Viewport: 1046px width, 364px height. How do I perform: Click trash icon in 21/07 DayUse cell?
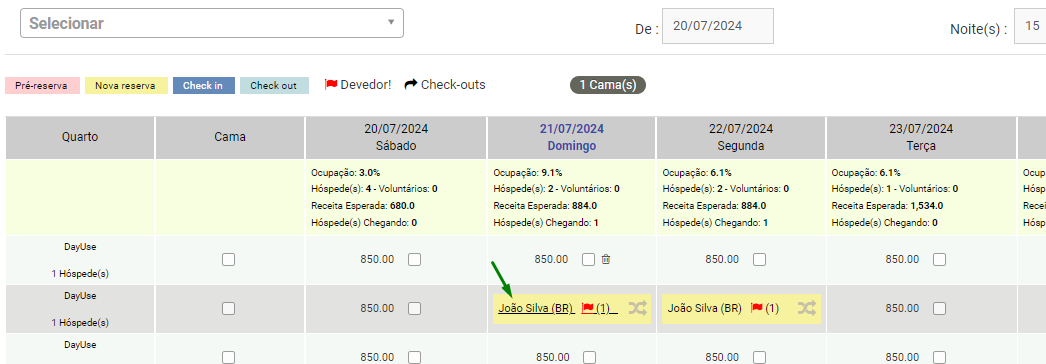(606, 259)
